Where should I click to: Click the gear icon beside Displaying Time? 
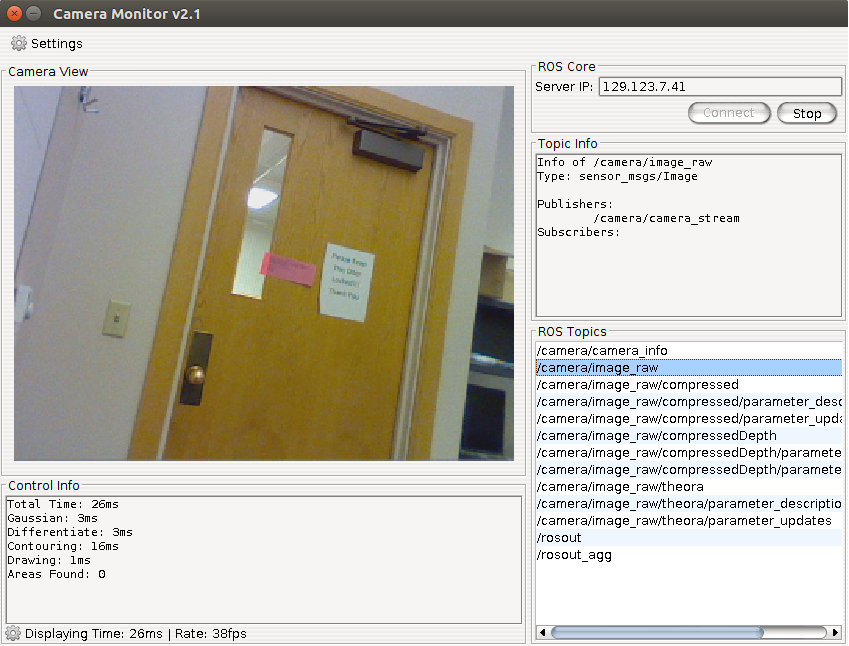coord(13,633)
